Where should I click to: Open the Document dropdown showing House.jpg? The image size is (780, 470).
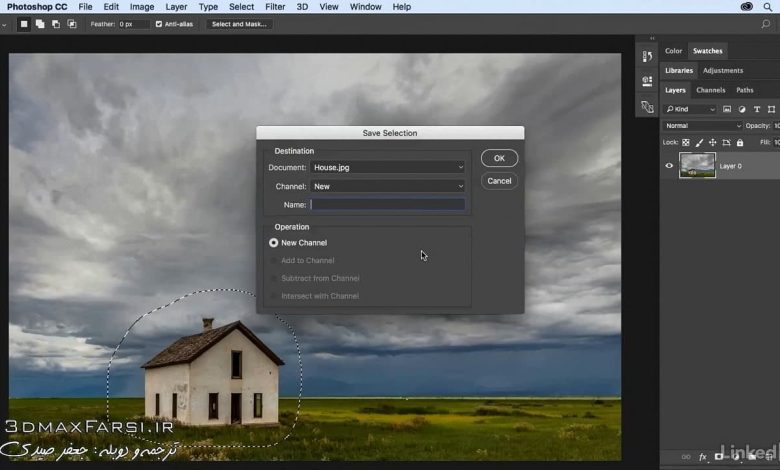pyautogui.click(x=388, y=167)
